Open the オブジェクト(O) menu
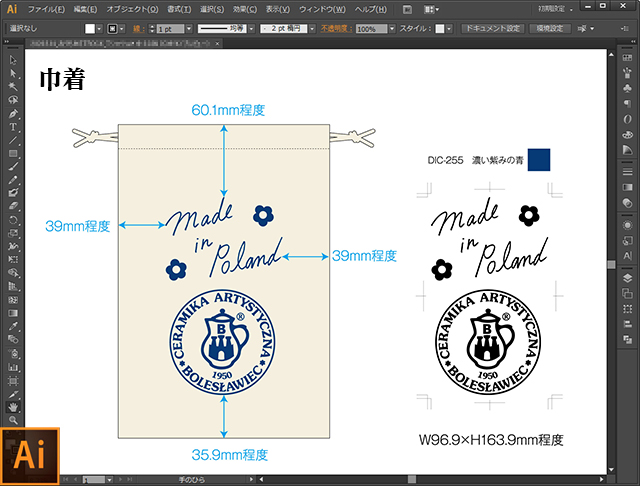 tap(132, 9)
